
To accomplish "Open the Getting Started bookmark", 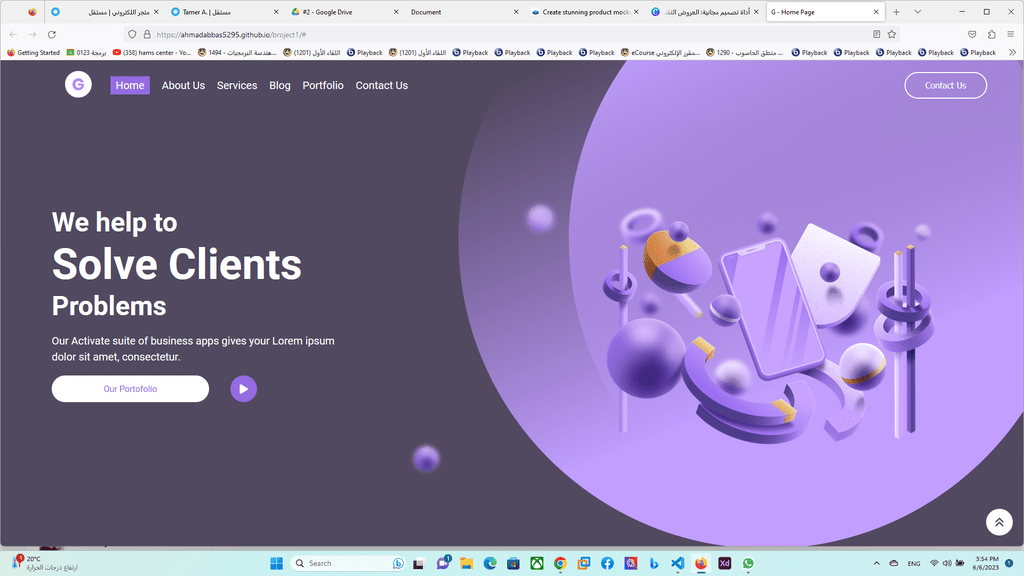I will point(33,52).
